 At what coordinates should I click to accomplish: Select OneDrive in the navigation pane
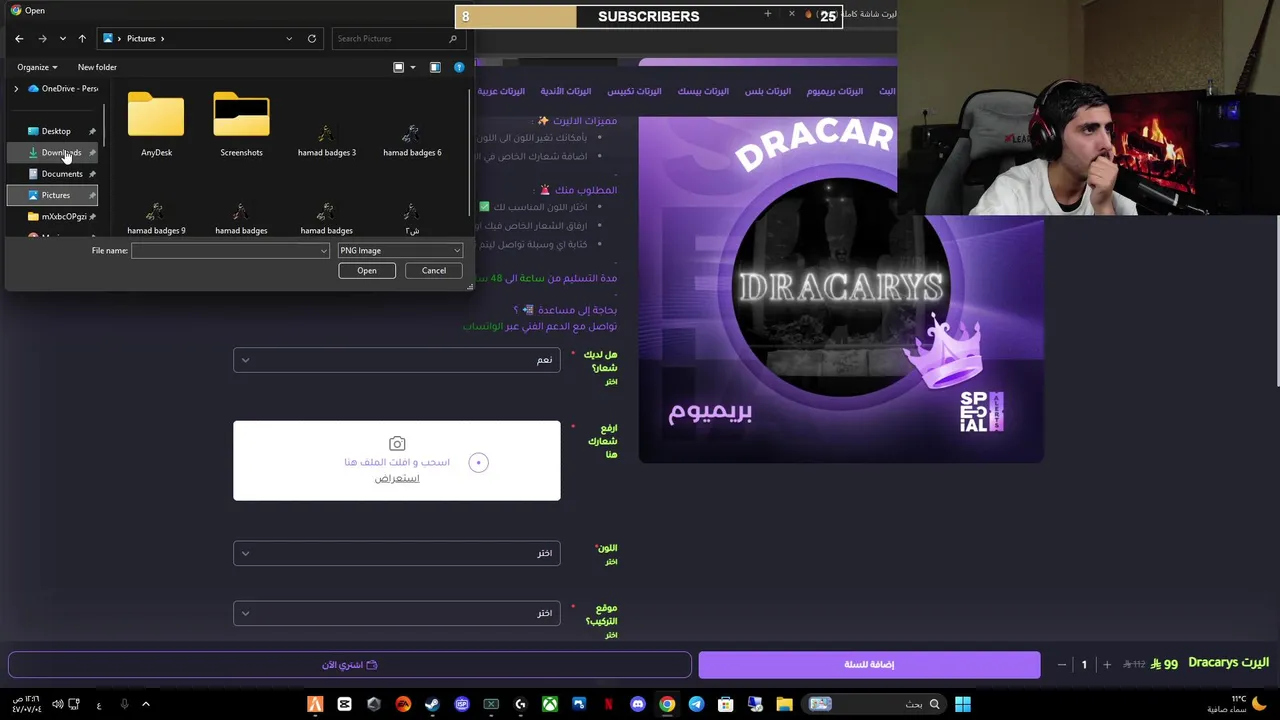point(64,89)
